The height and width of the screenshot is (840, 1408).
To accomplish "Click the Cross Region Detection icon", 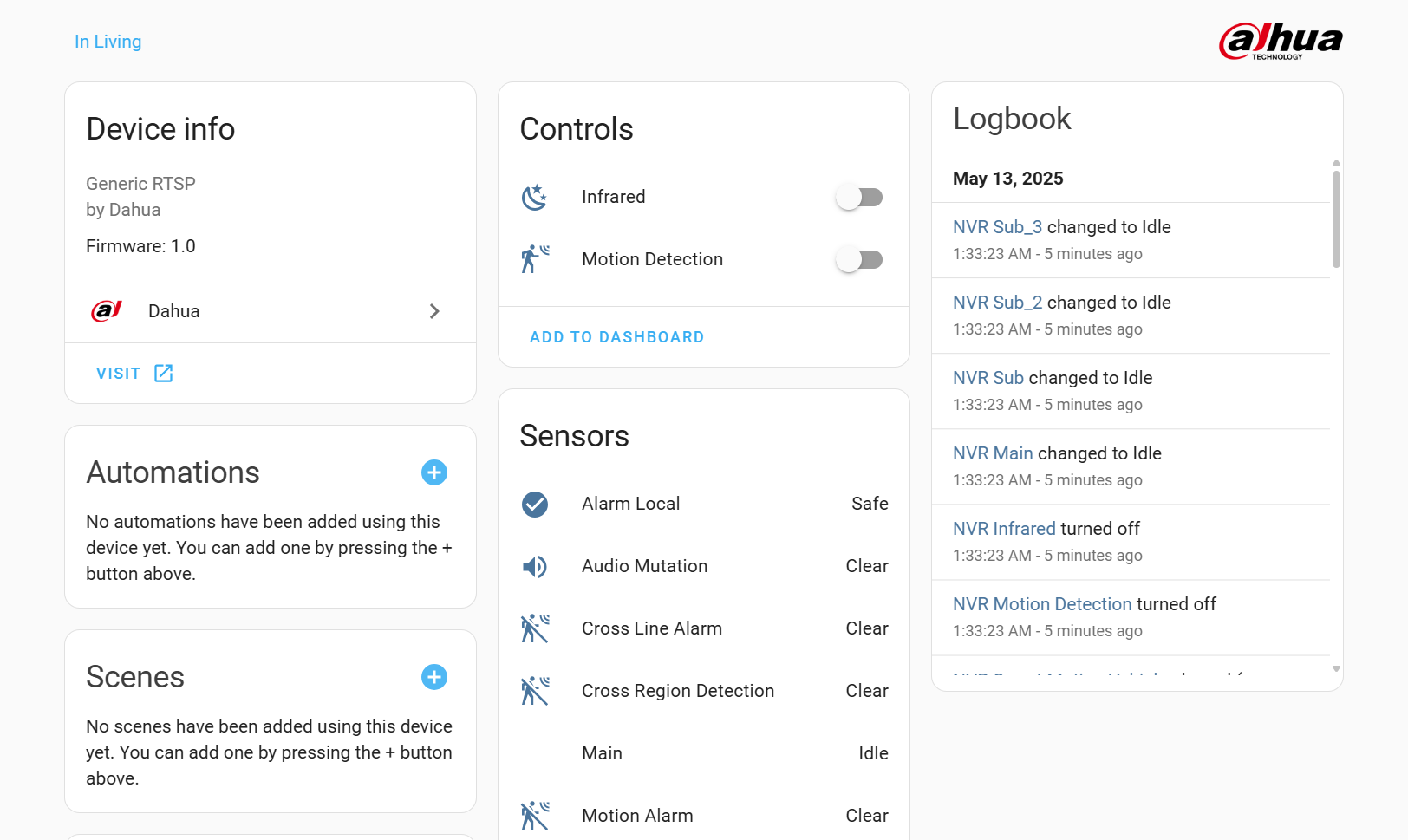I will pyautogui.click(x=535, y=691).
